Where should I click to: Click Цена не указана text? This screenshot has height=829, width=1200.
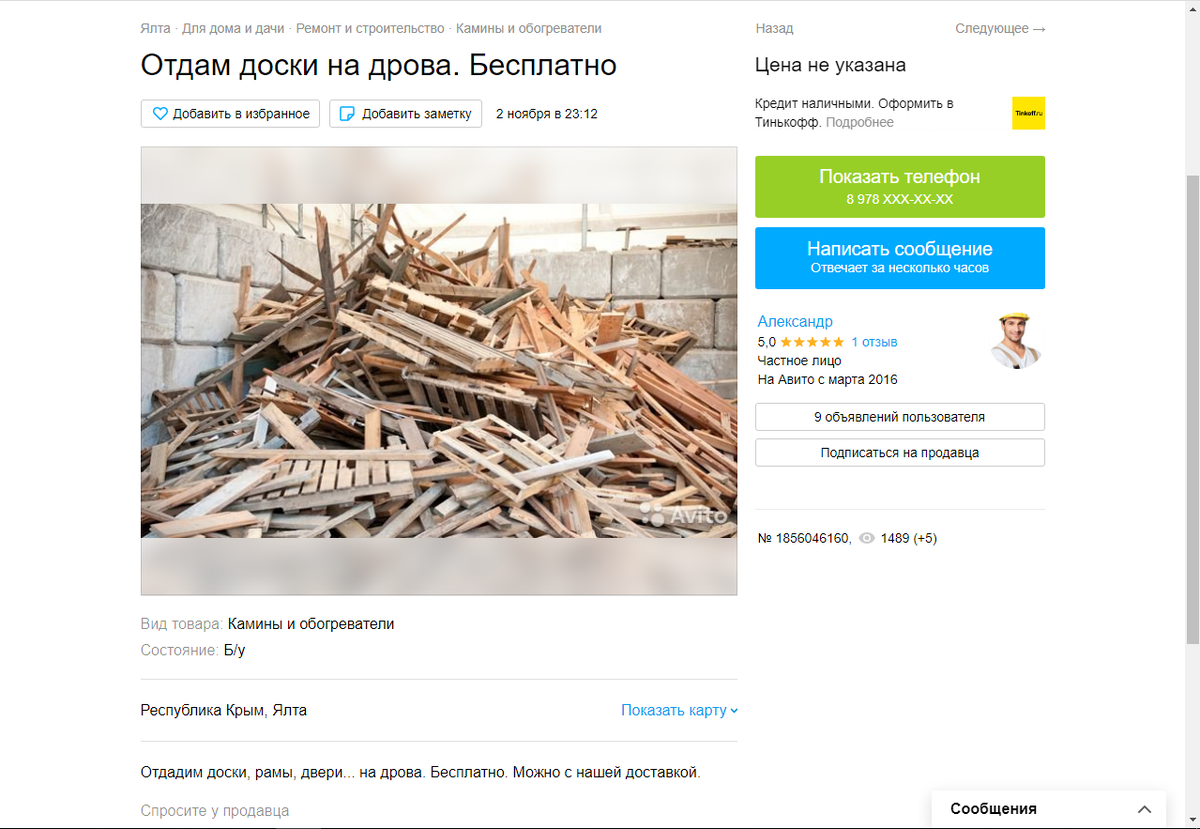830,65
